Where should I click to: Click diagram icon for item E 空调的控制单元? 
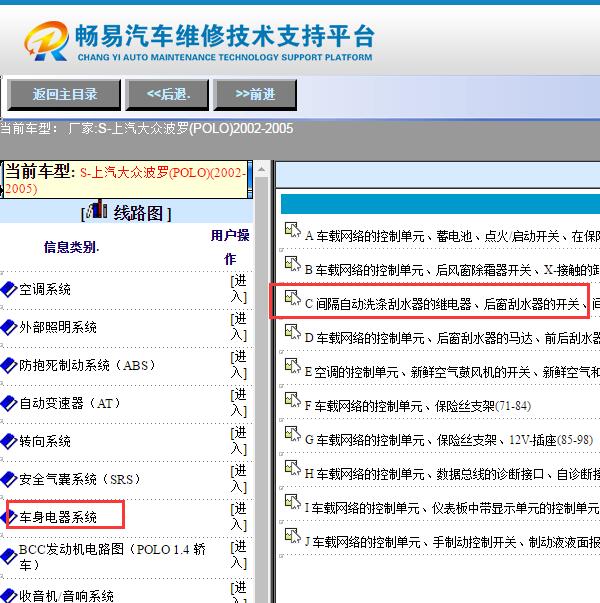point(293,366)
